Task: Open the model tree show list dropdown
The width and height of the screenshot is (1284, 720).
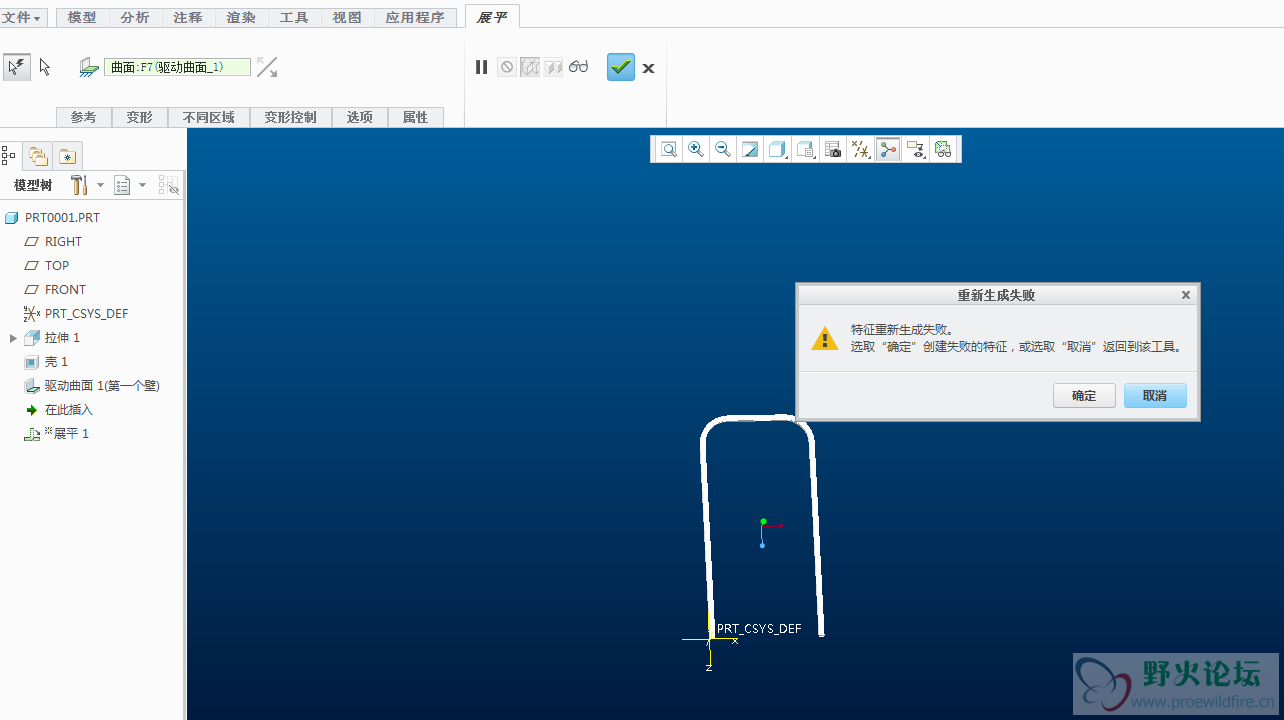Action: pyautogui.click(x=130, y=185)
